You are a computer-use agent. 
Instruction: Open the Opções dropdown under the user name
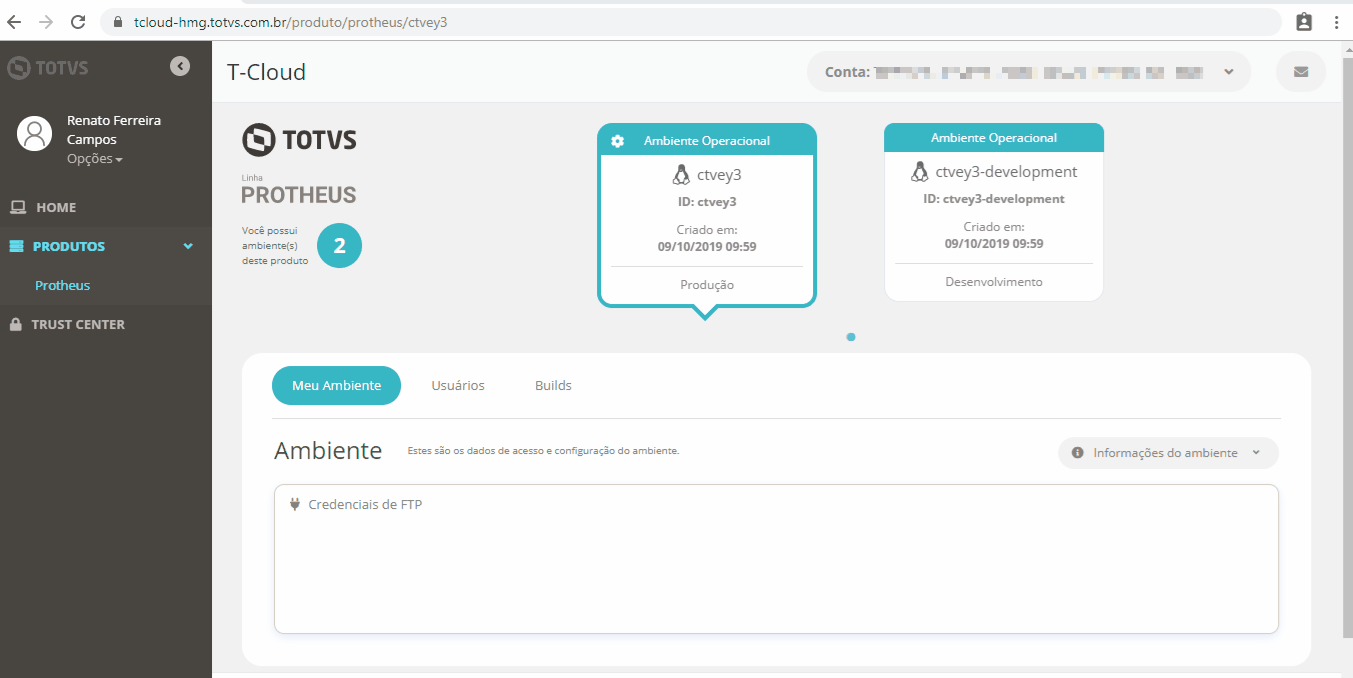click(x=95, y=159)
